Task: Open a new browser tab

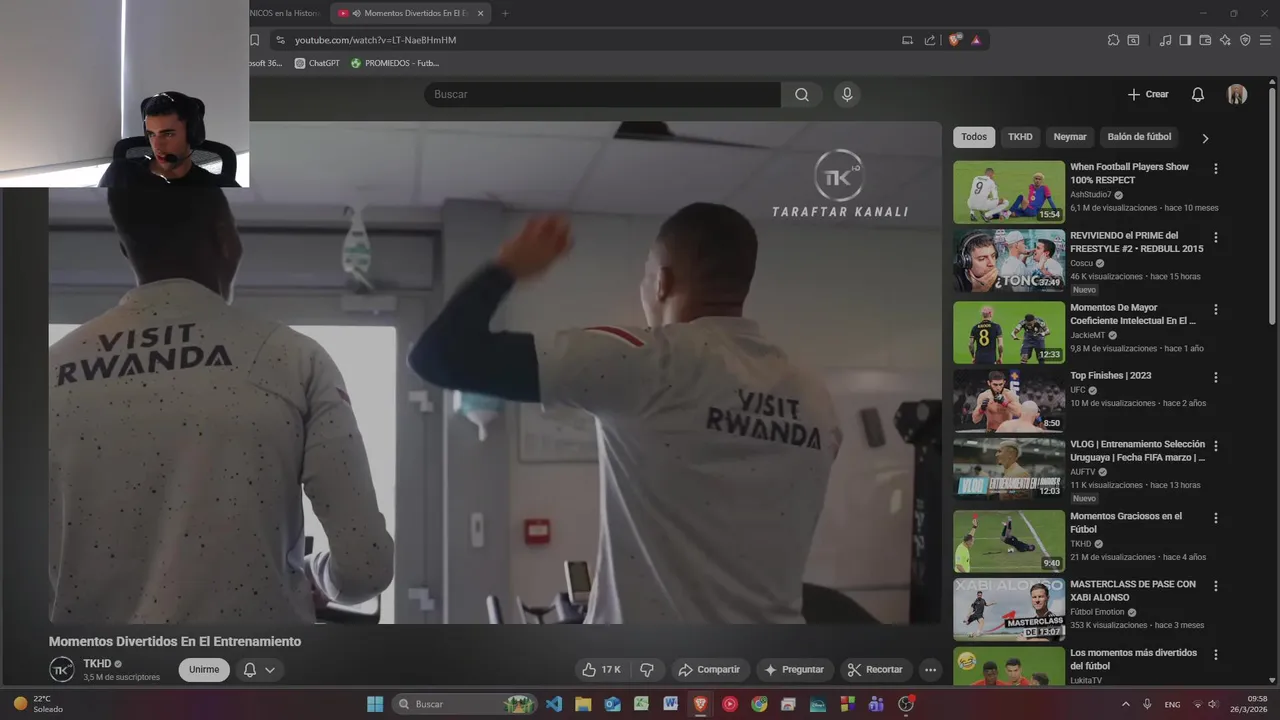Action: [x=505, y=13]
